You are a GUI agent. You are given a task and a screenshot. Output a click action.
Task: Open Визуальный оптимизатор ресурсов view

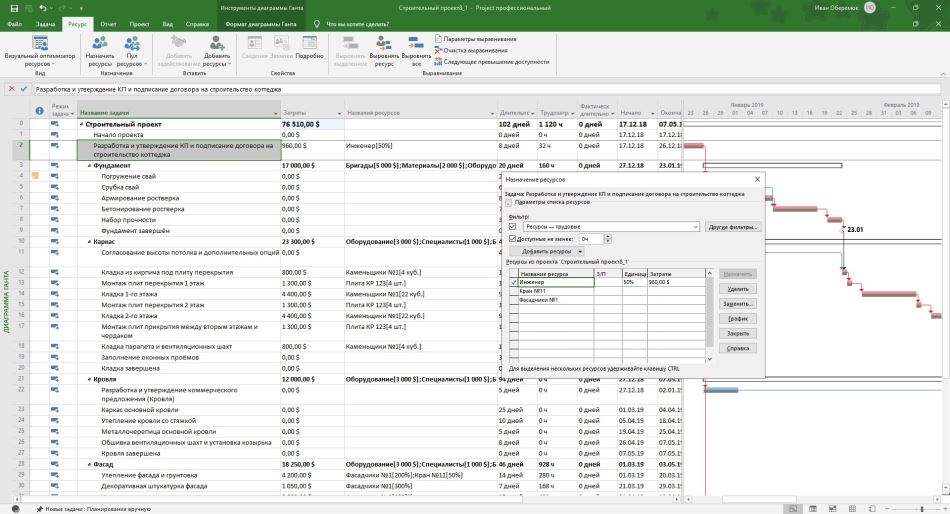point(39,51)
